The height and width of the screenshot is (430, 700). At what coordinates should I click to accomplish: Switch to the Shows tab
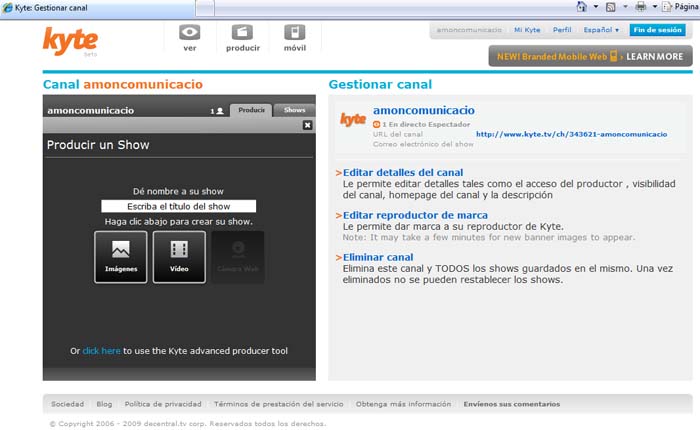coord(294,110)
